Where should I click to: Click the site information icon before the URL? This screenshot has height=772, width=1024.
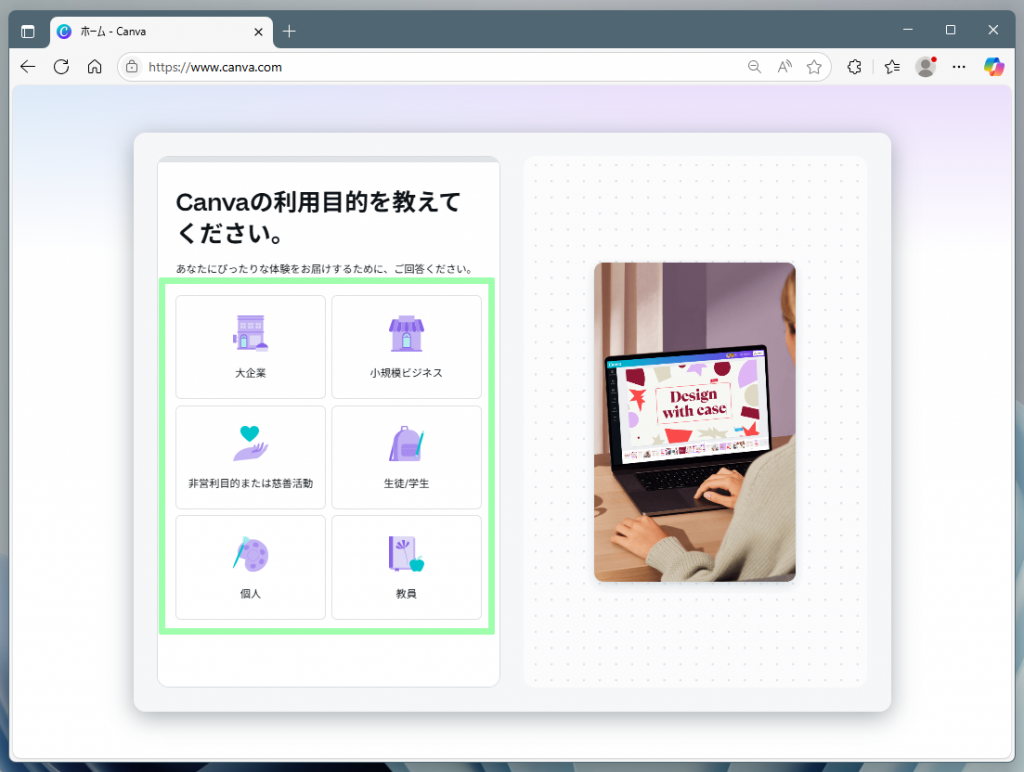tap(131, 67)
